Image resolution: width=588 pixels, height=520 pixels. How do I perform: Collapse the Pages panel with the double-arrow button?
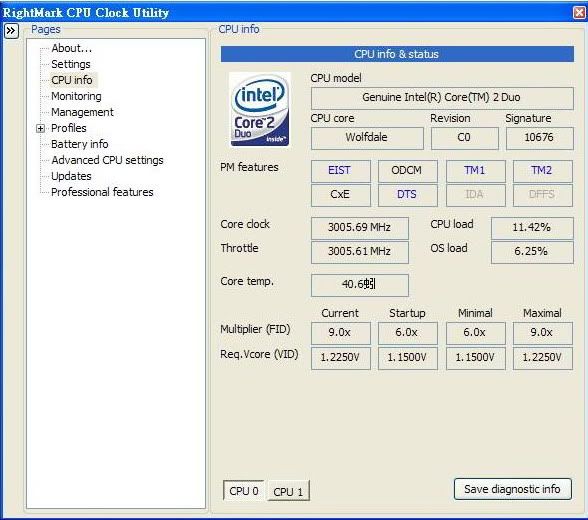click(x=11, y=31)
